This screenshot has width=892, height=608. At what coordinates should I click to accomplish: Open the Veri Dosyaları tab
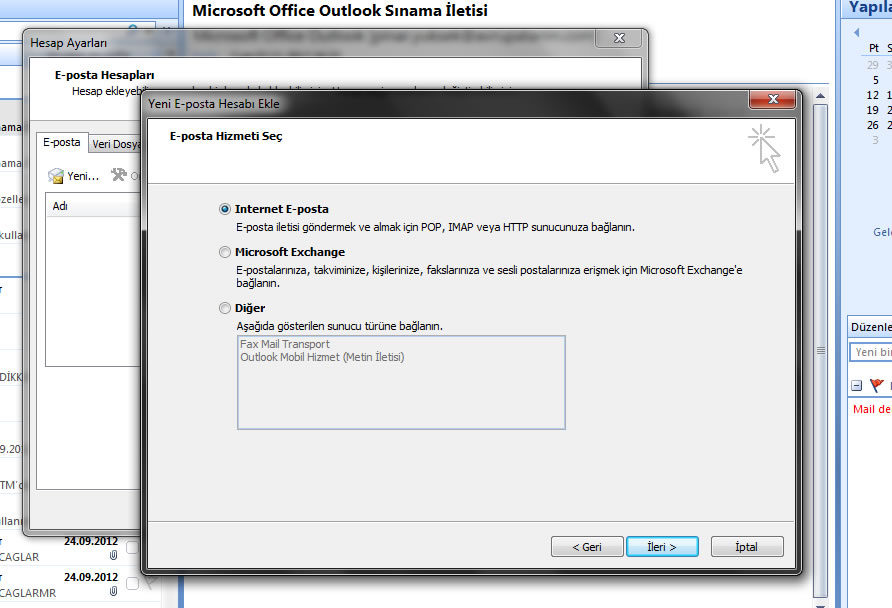(115, 144)
